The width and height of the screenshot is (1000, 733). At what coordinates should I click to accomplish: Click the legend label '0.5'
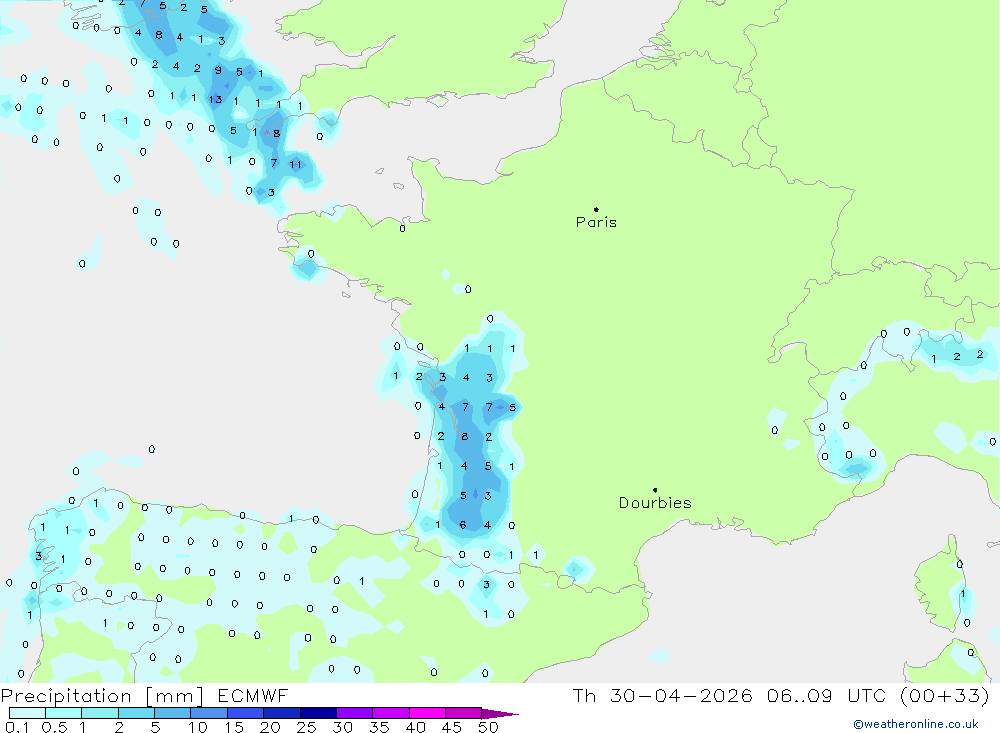pyautogui.click(x=54, y=727)
